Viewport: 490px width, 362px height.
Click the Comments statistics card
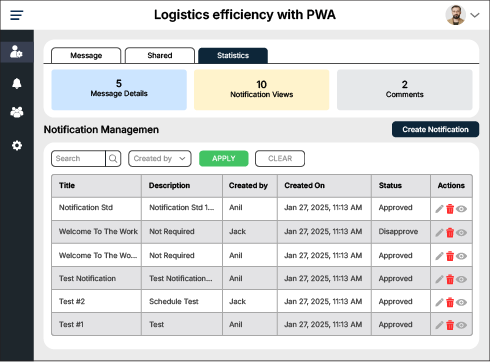(405, 90)
